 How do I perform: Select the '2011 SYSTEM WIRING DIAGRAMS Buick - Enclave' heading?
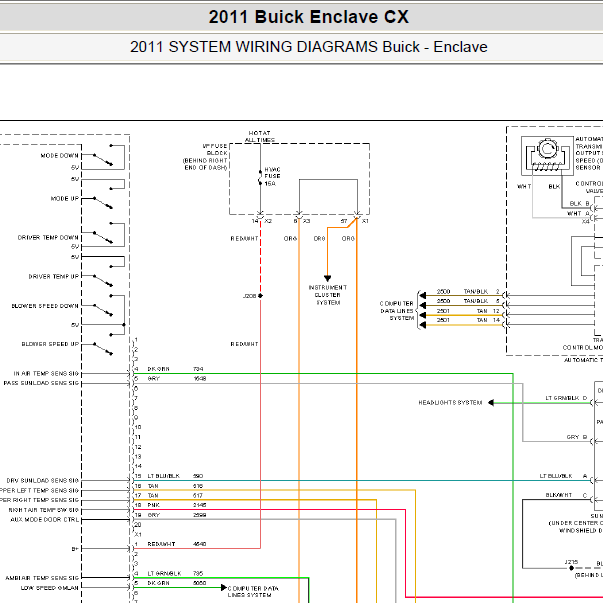coord(308,47)
